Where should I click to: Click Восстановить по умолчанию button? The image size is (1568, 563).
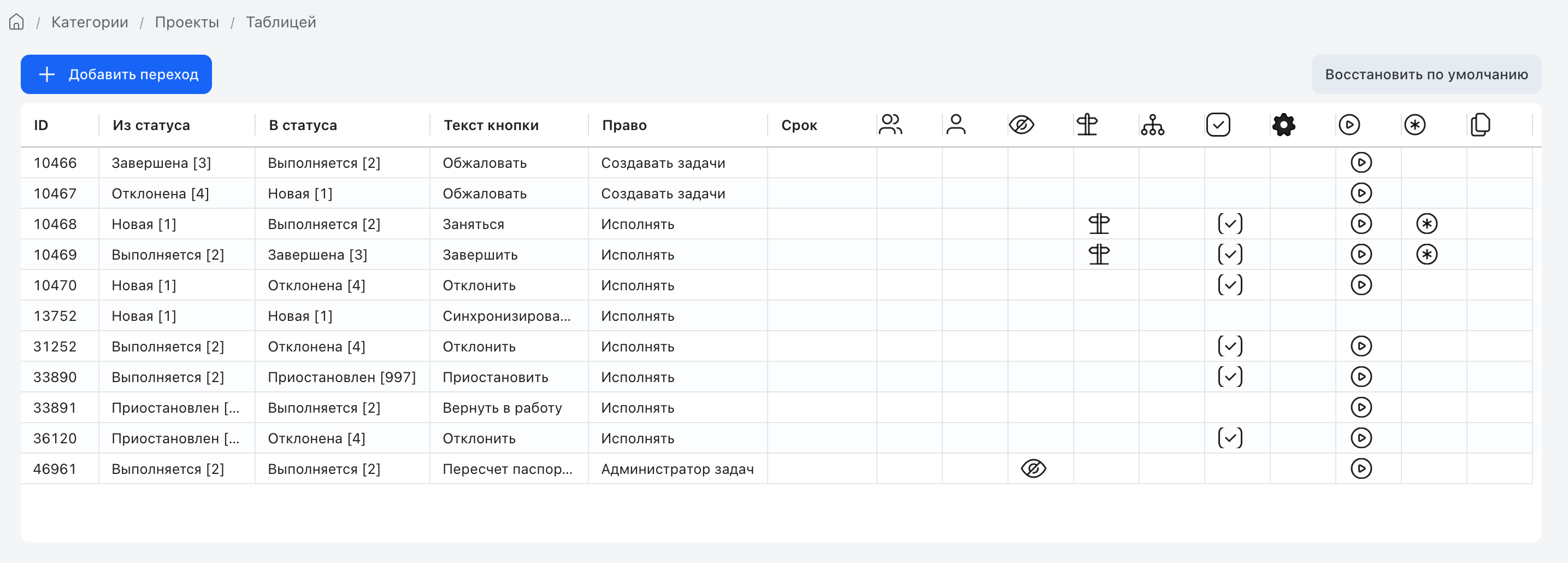(1426, 74)
